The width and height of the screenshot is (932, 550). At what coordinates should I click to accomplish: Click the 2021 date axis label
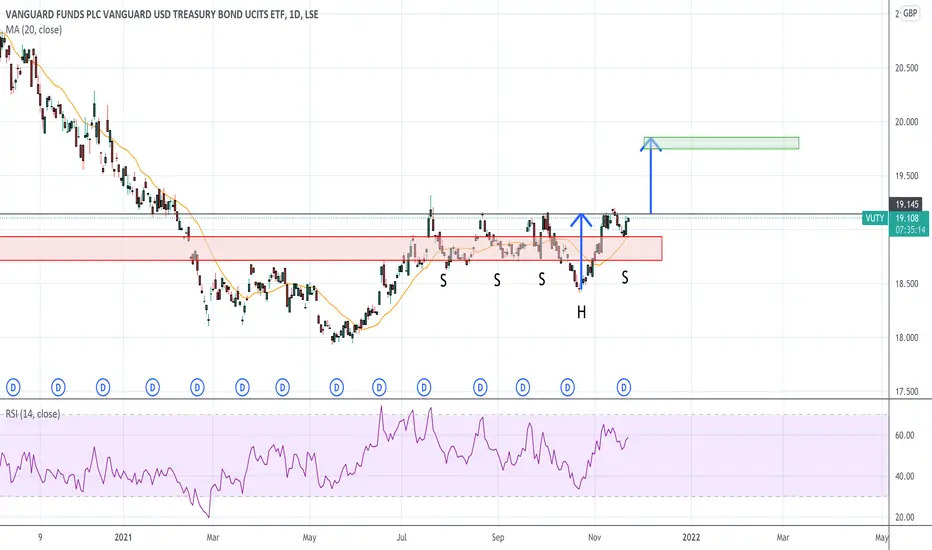click(x=123, y=538)
